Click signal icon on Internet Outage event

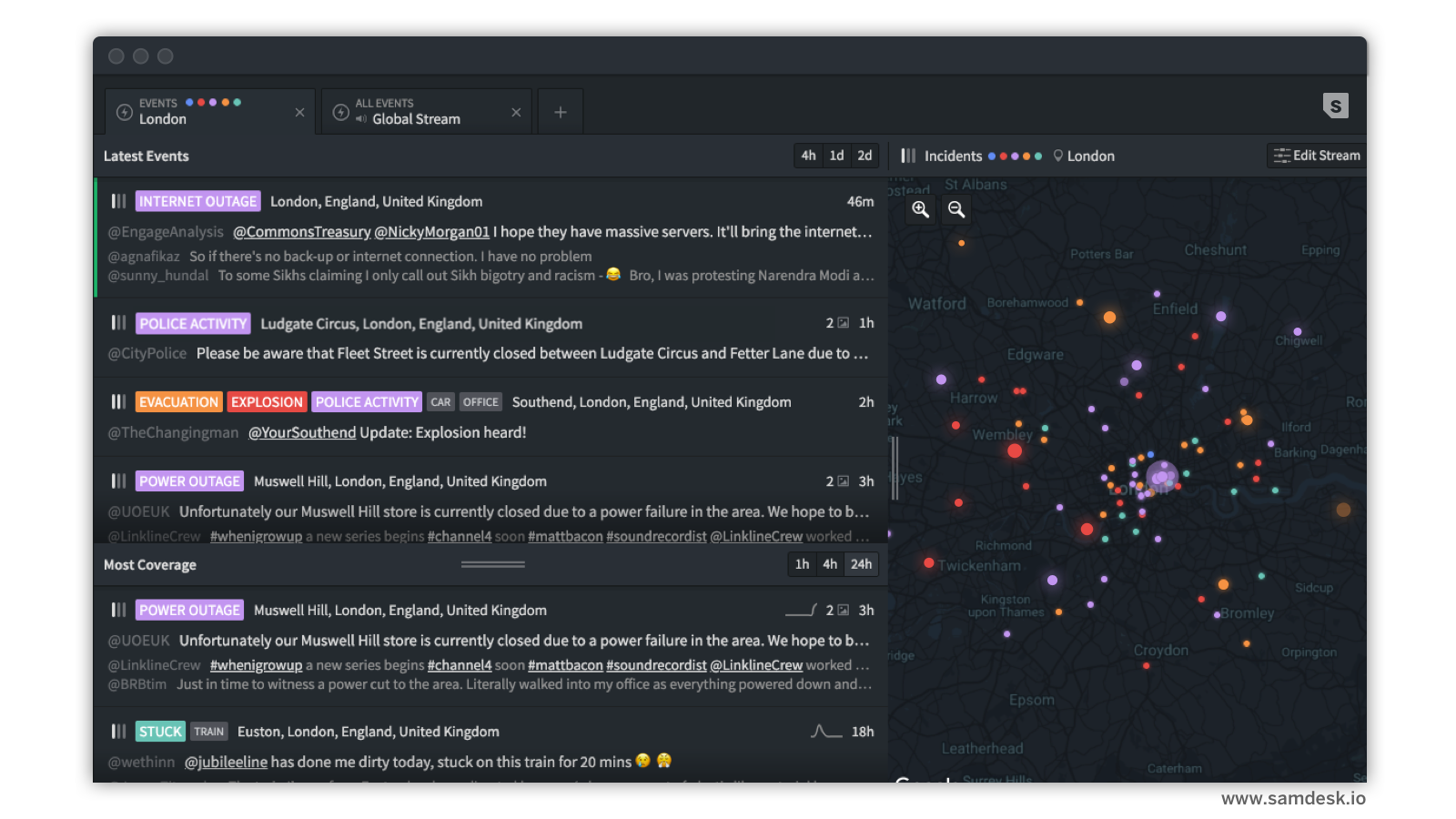118,201
